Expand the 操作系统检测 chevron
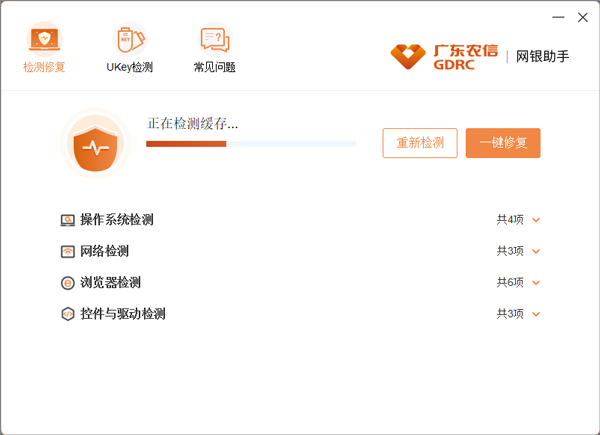 point(536,220)
